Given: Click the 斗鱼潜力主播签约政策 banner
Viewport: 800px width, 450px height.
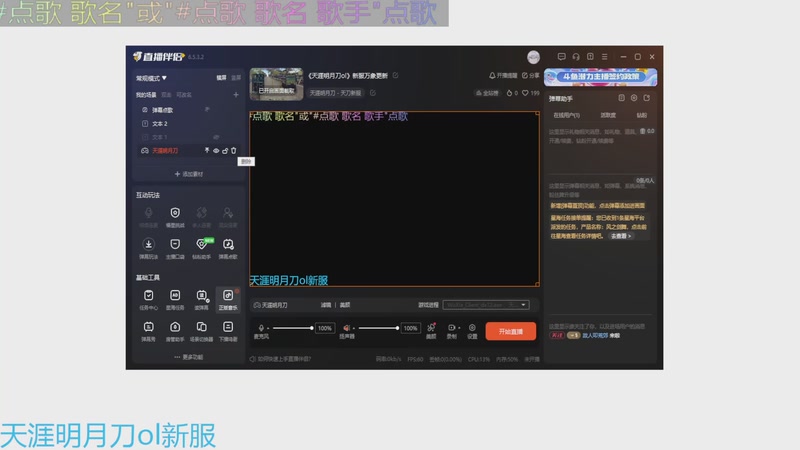Looking at the screenshot, I should (x=601, y=77).
